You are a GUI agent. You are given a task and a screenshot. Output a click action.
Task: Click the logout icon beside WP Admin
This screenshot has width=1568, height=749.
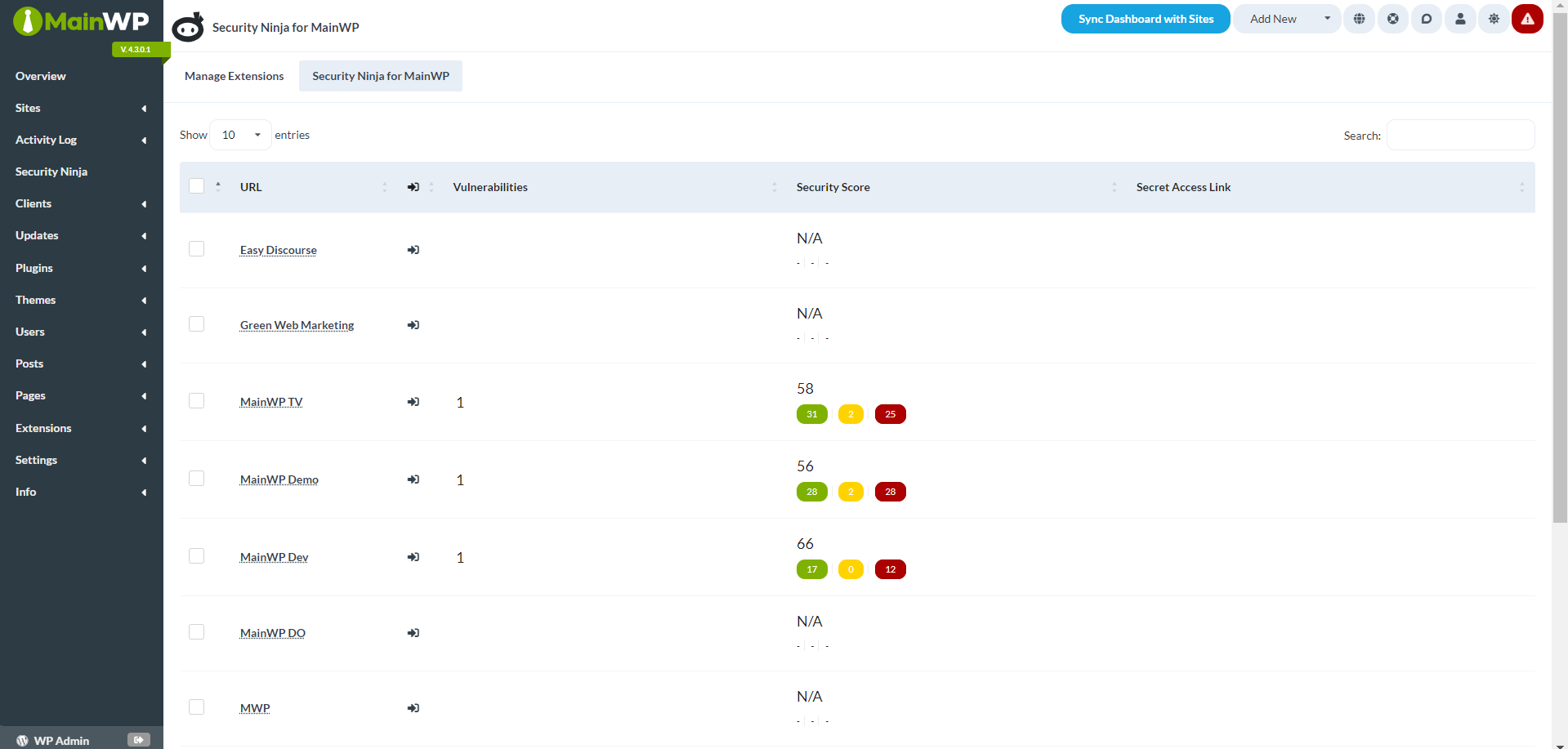pyautogui.click(x=138, y=740)
